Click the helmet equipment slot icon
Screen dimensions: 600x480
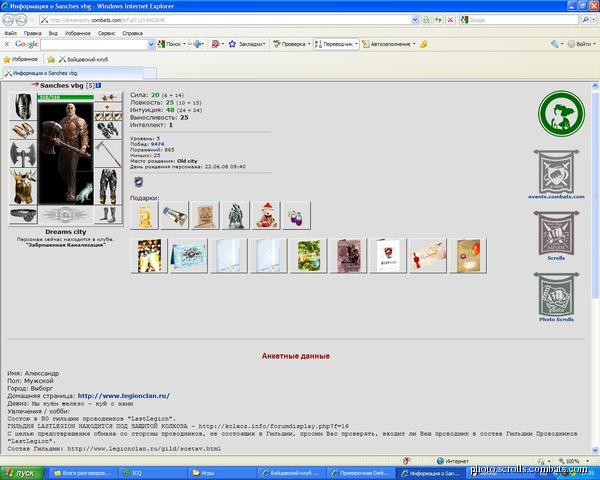[x=23, y=106]
